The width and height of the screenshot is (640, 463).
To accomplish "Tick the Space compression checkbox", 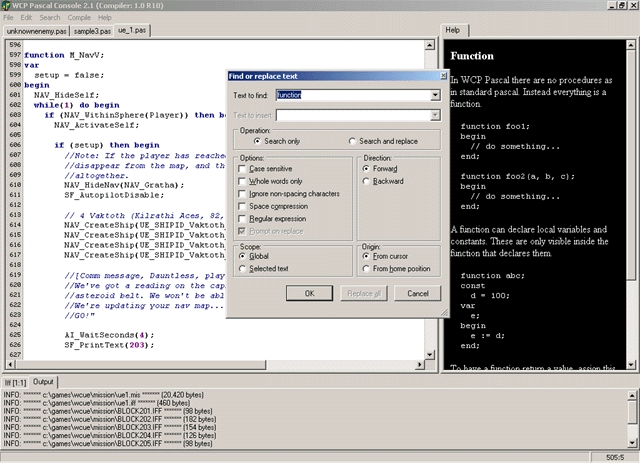I will (x=243, y=205).
